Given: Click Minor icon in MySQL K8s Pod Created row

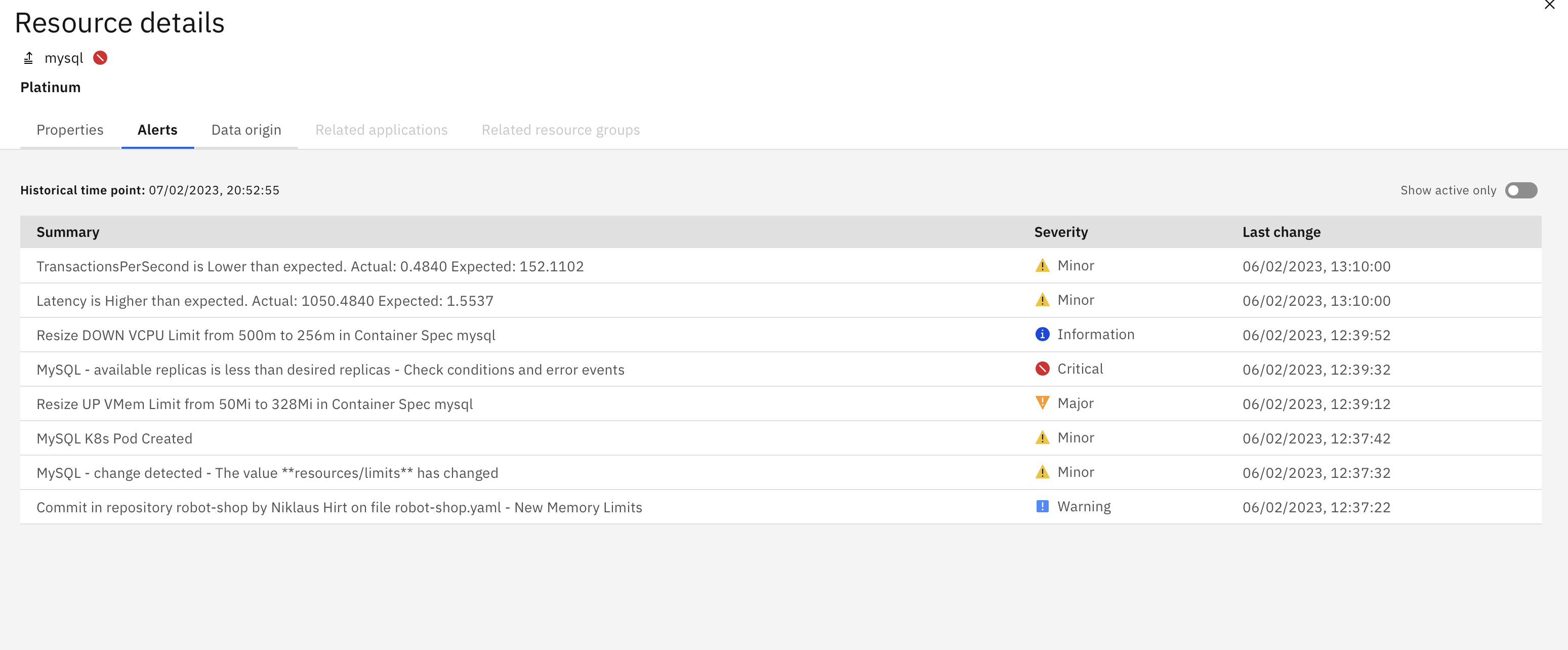Looking at the screenshot, I should tap(1042, 438).
